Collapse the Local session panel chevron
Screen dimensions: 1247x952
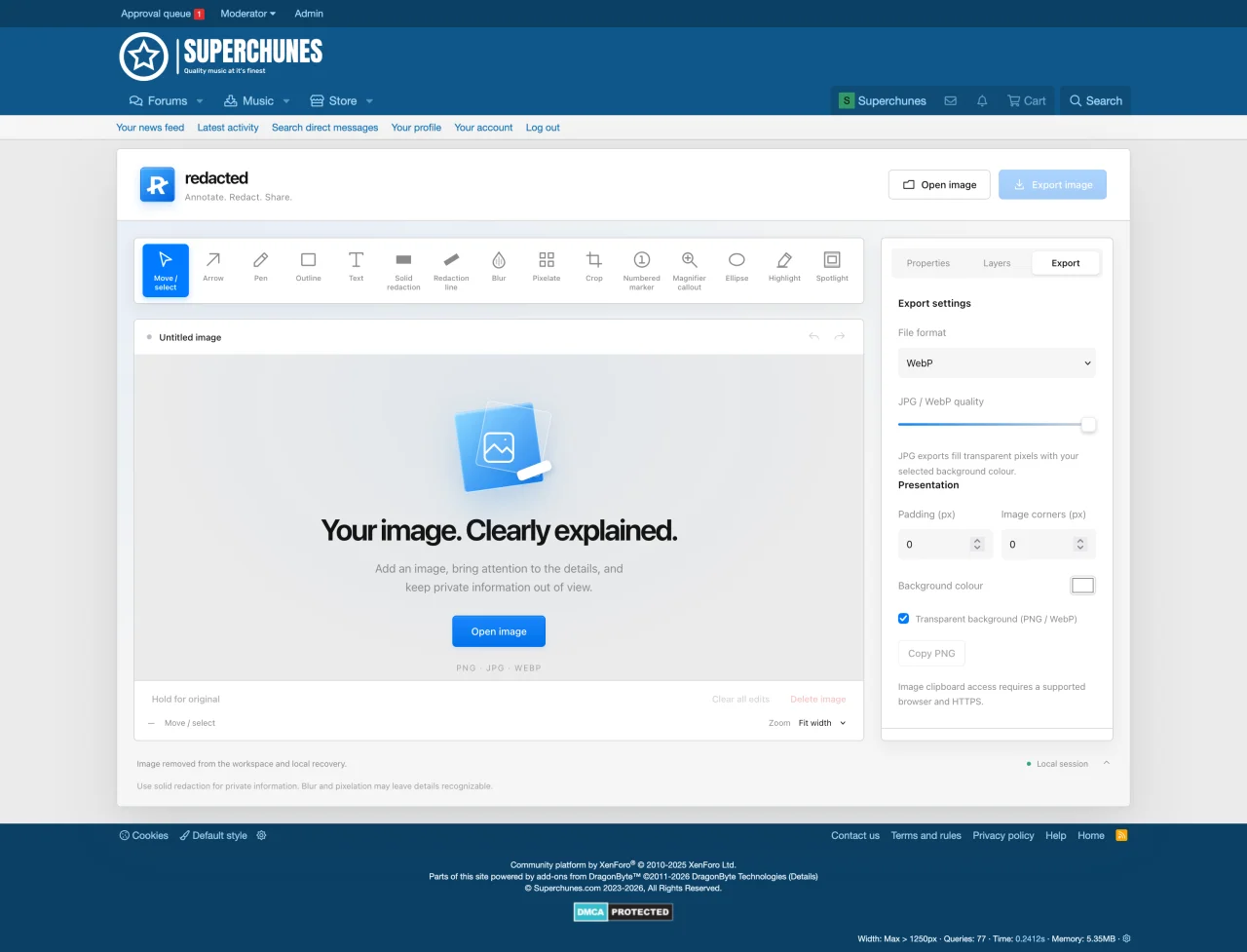click(x=1107, y=763)
